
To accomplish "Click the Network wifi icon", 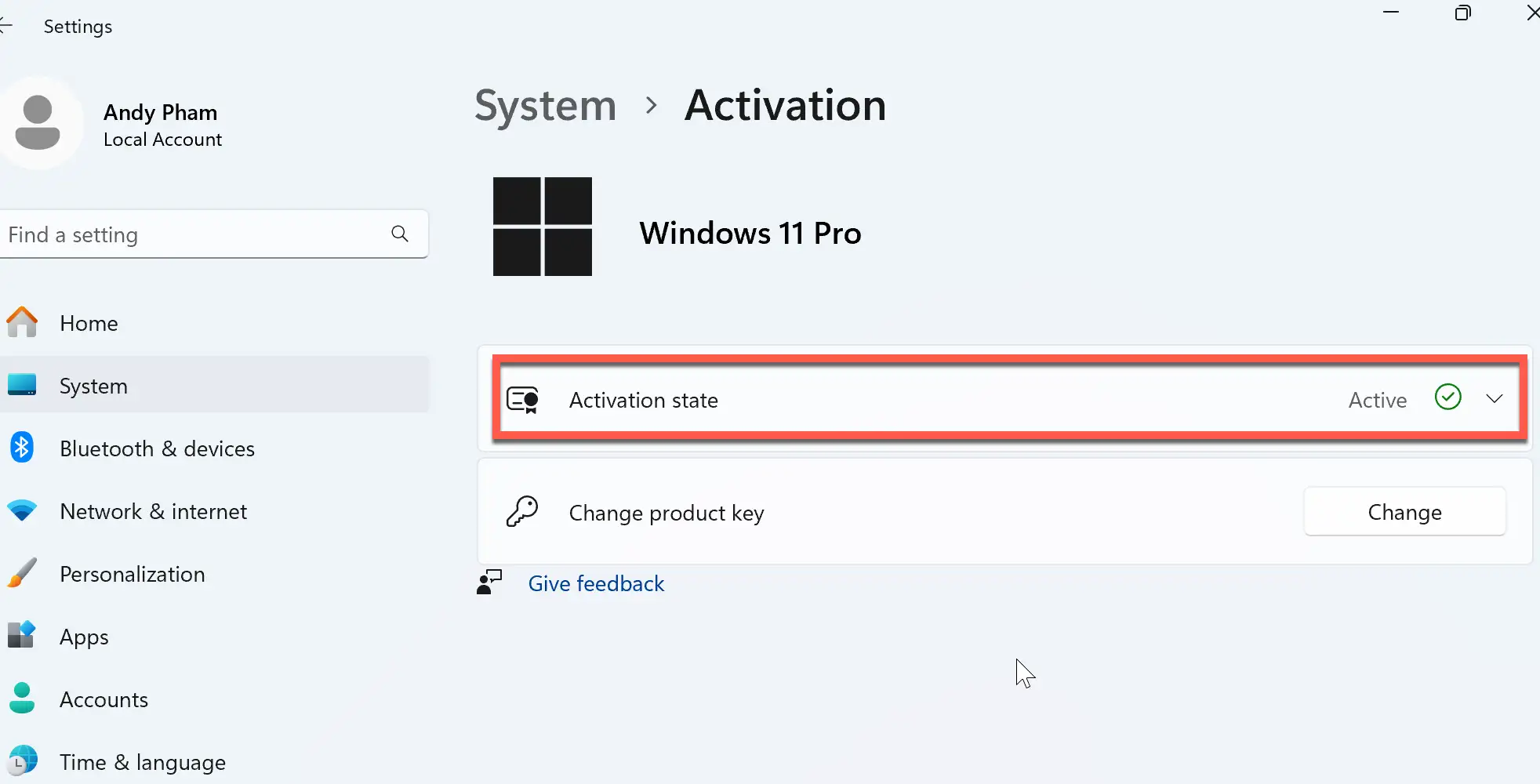I will point(22,510).
